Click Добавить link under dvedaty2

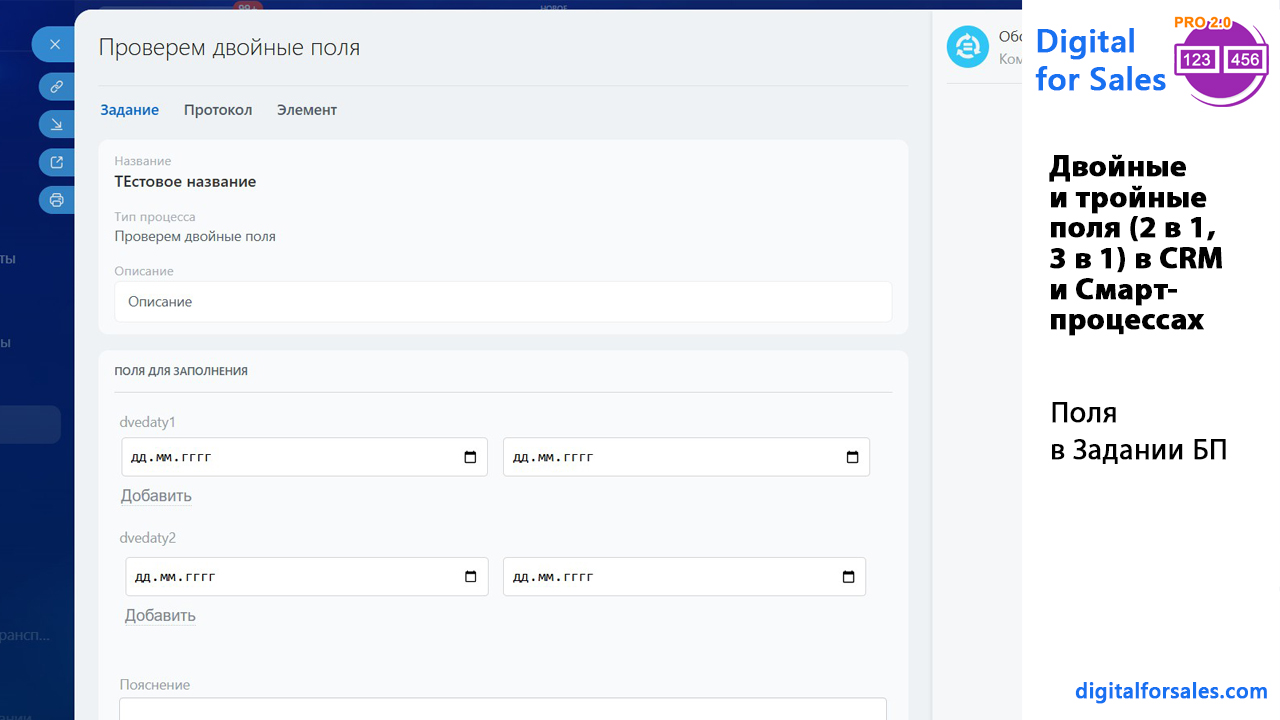click(x=160, y=616)
